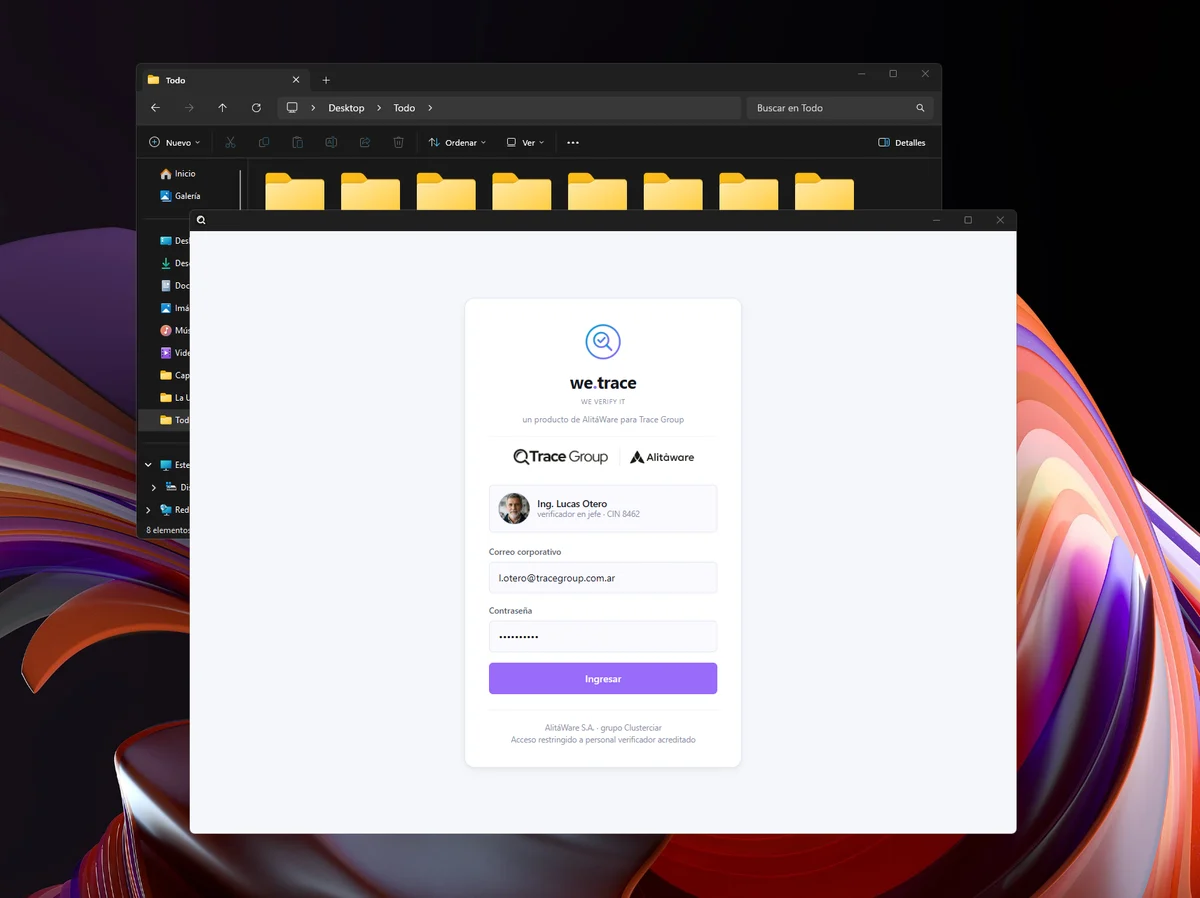Viewport: 1200px width, 898px height.
Task: Click the Trace Group logo
Action: click(x=561, y=457)
